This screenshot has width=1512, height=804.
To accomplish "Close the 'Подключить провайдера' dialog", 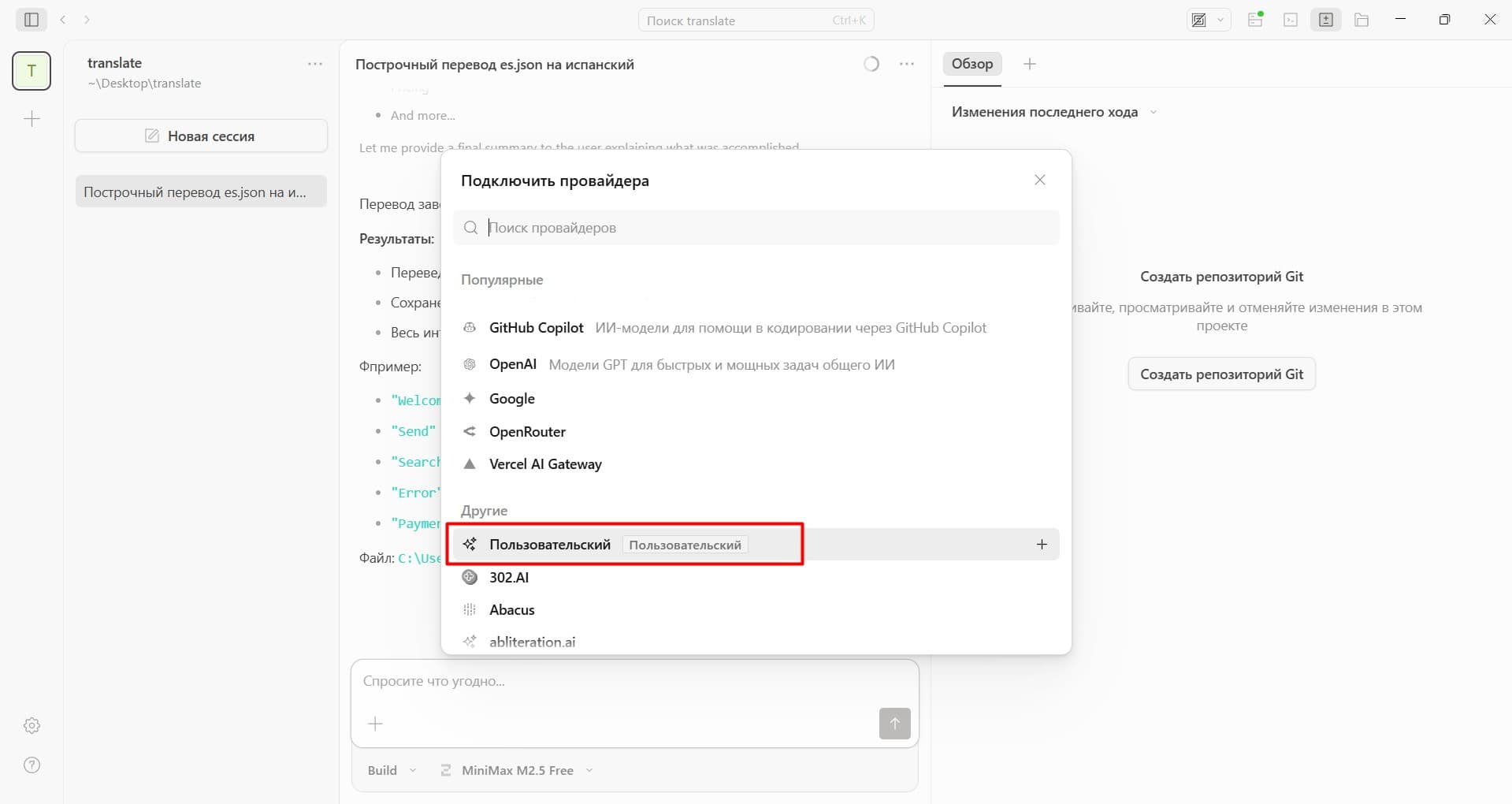I will 1040,180.
